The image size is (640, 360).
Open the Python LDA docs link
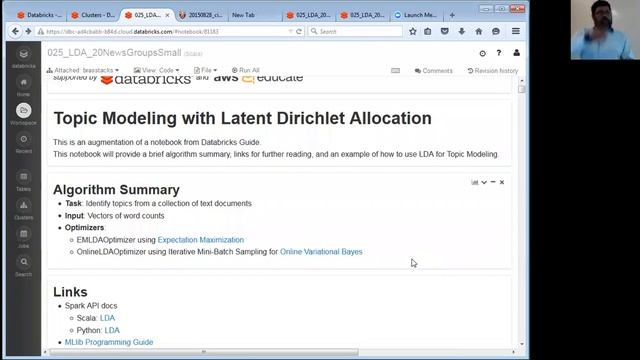[112, 330]
